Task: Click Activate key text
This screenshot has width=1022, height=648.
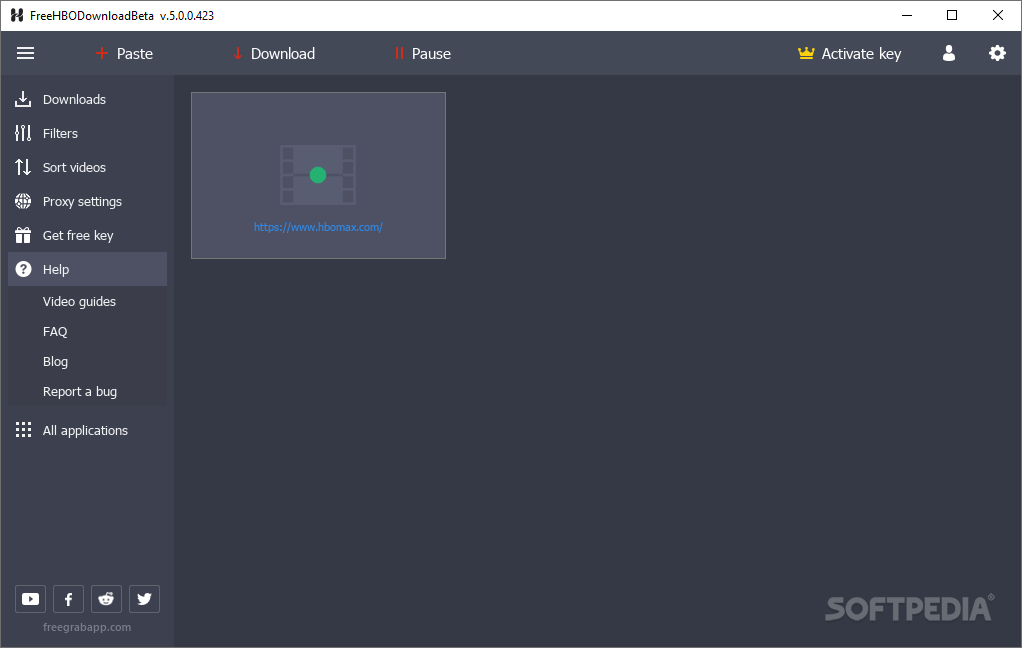Action: click(x=861, y=53)
